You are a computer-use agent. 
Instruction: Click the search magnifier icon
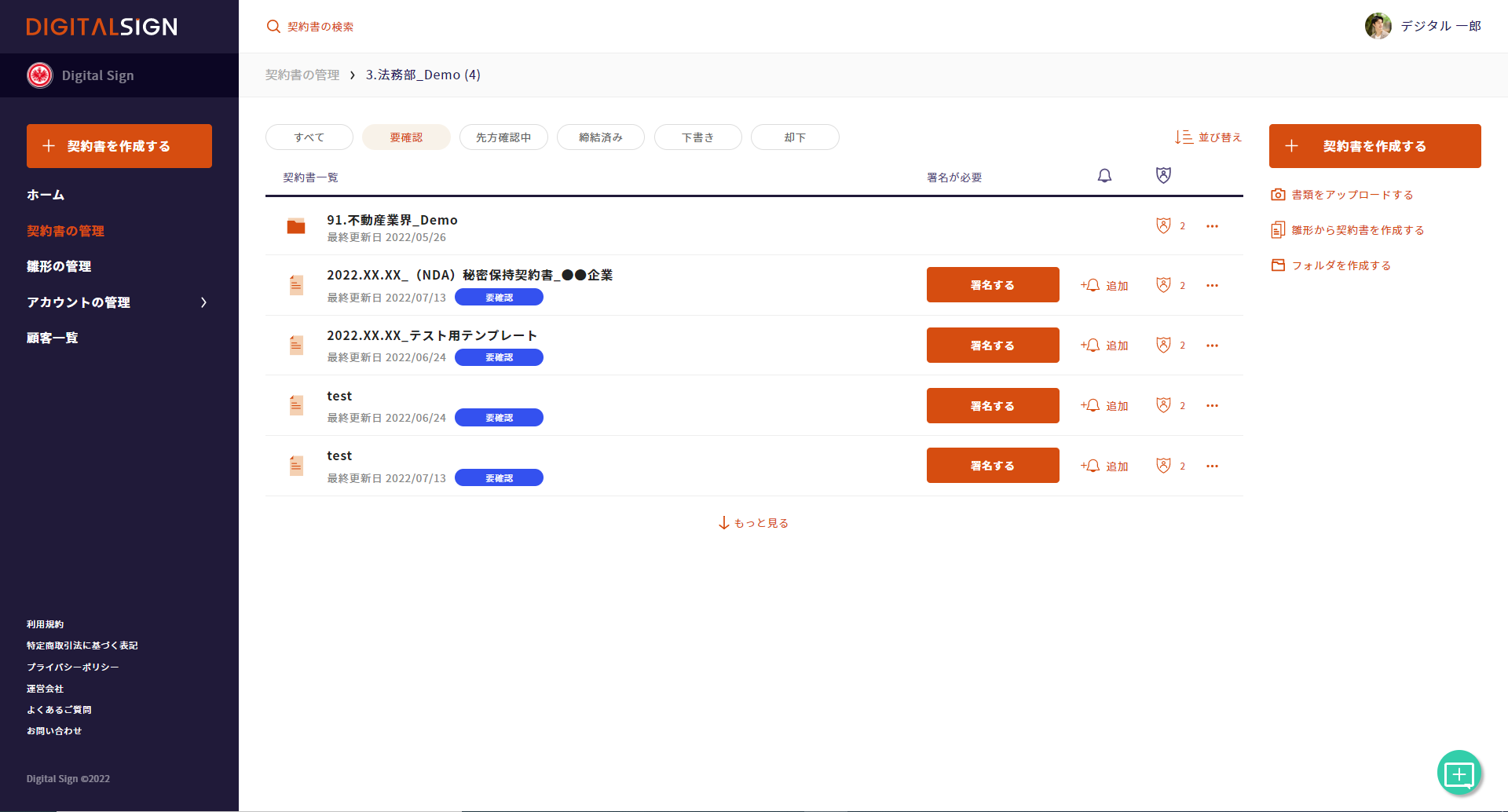coord(273,27)
